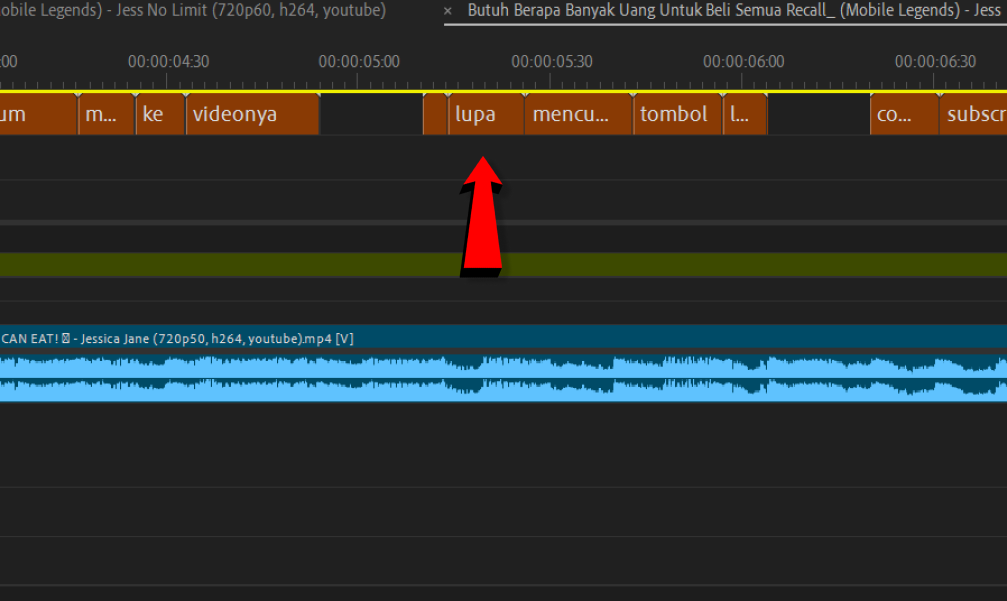Set playhead at 00:00:04:30 on ruler
The image size is (1007, 601).
(167, 80)
